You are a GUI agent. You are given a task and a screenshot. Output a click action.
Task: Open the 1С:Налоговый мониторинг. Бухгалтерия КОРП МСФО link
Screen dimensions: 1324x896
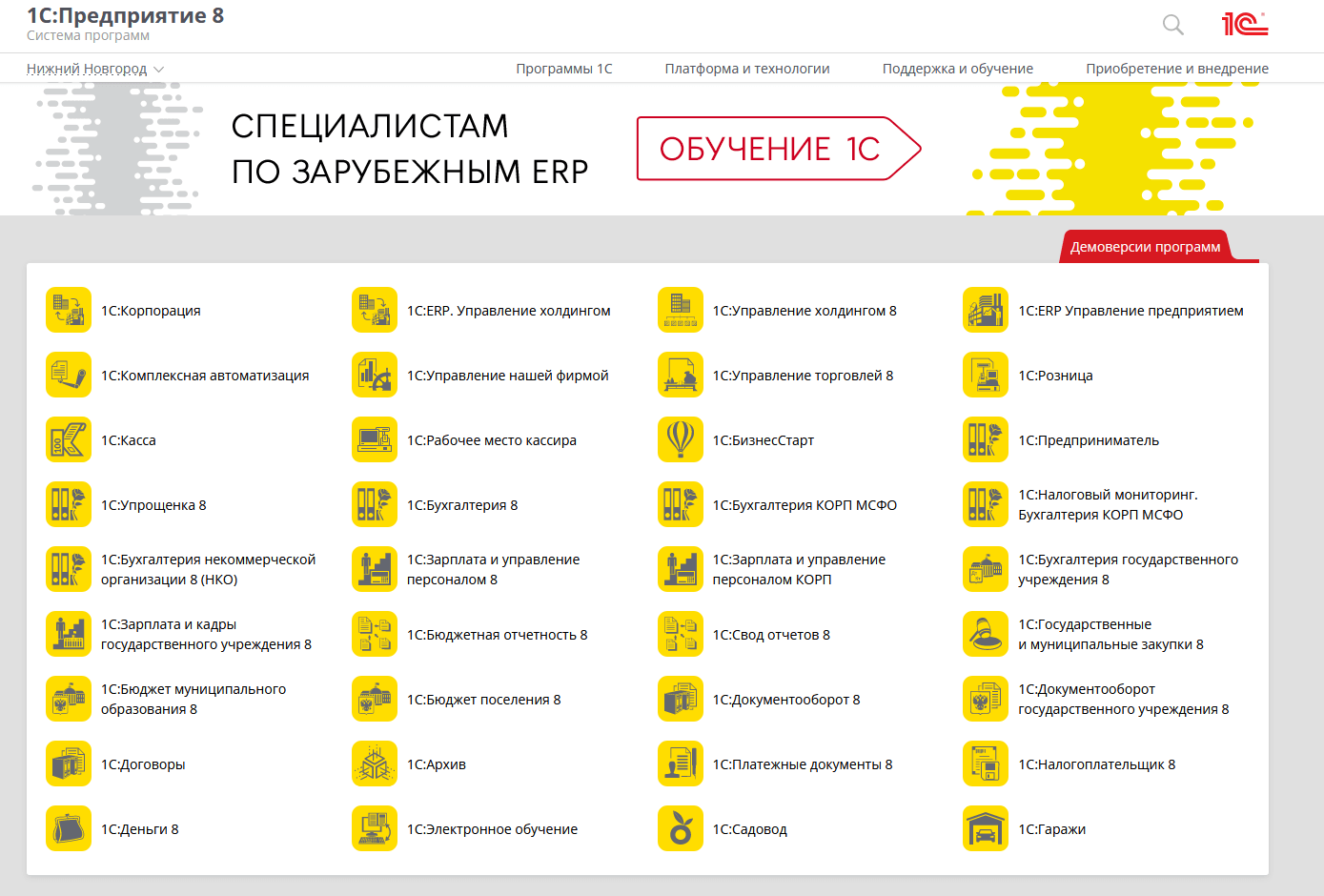click(x=1106, y=505)
